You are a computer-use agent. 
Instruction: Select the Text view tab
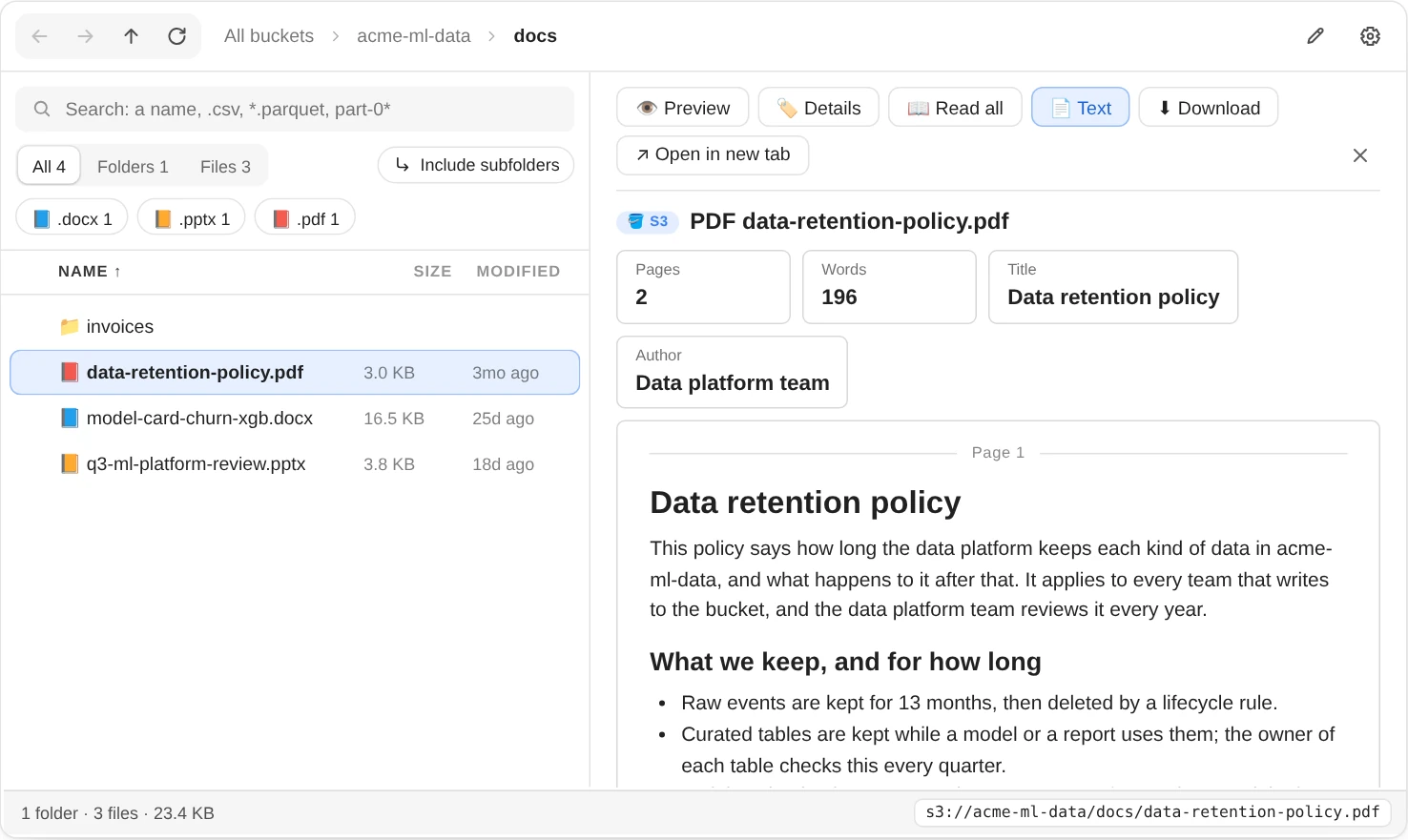click(1081, 108)
